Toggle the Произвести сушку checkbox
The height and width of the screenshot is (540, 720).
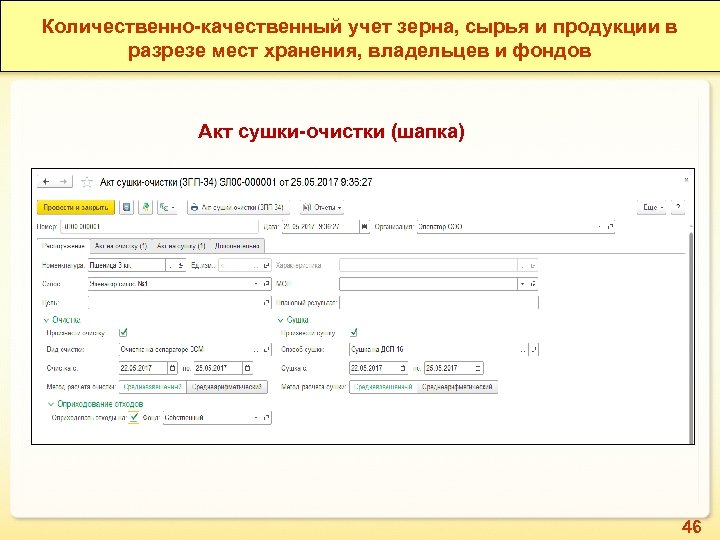353,332
